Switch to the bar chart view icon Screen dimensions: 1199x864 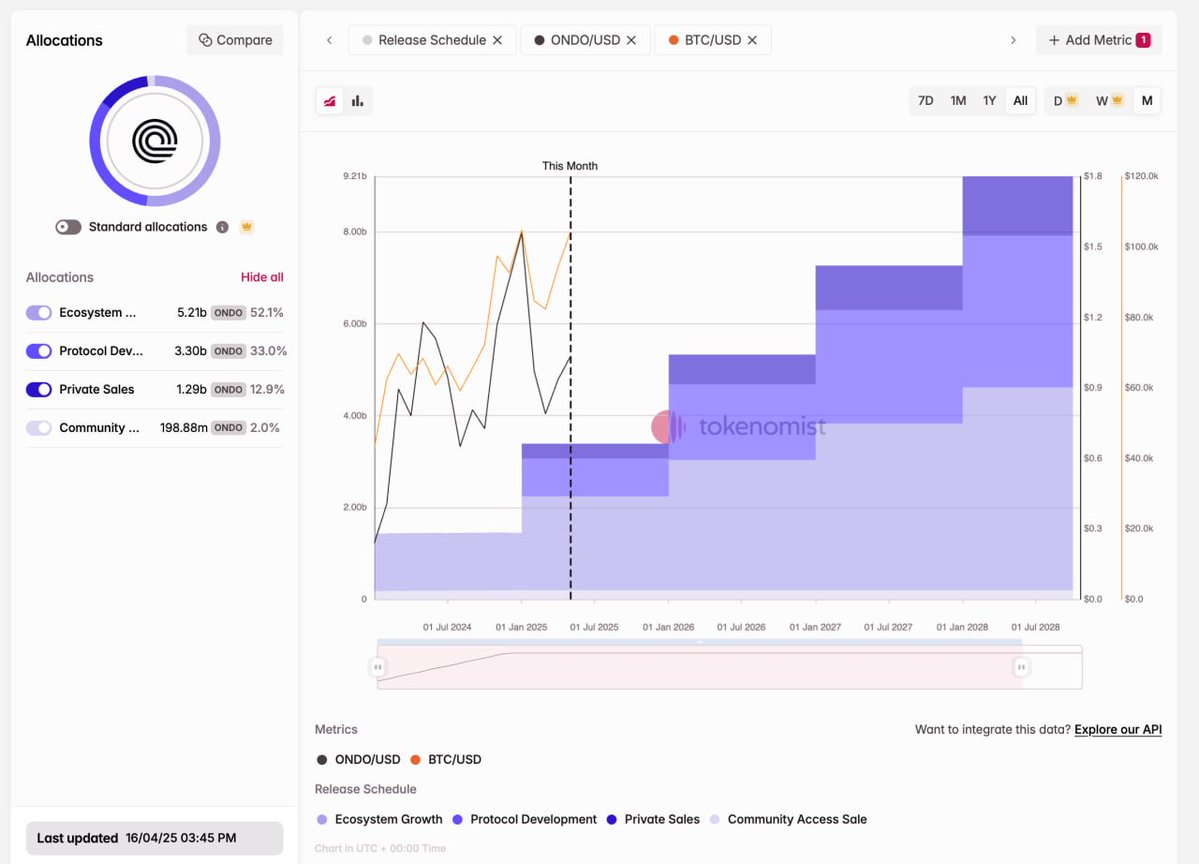pyautogui.click(x=357, y=101)
